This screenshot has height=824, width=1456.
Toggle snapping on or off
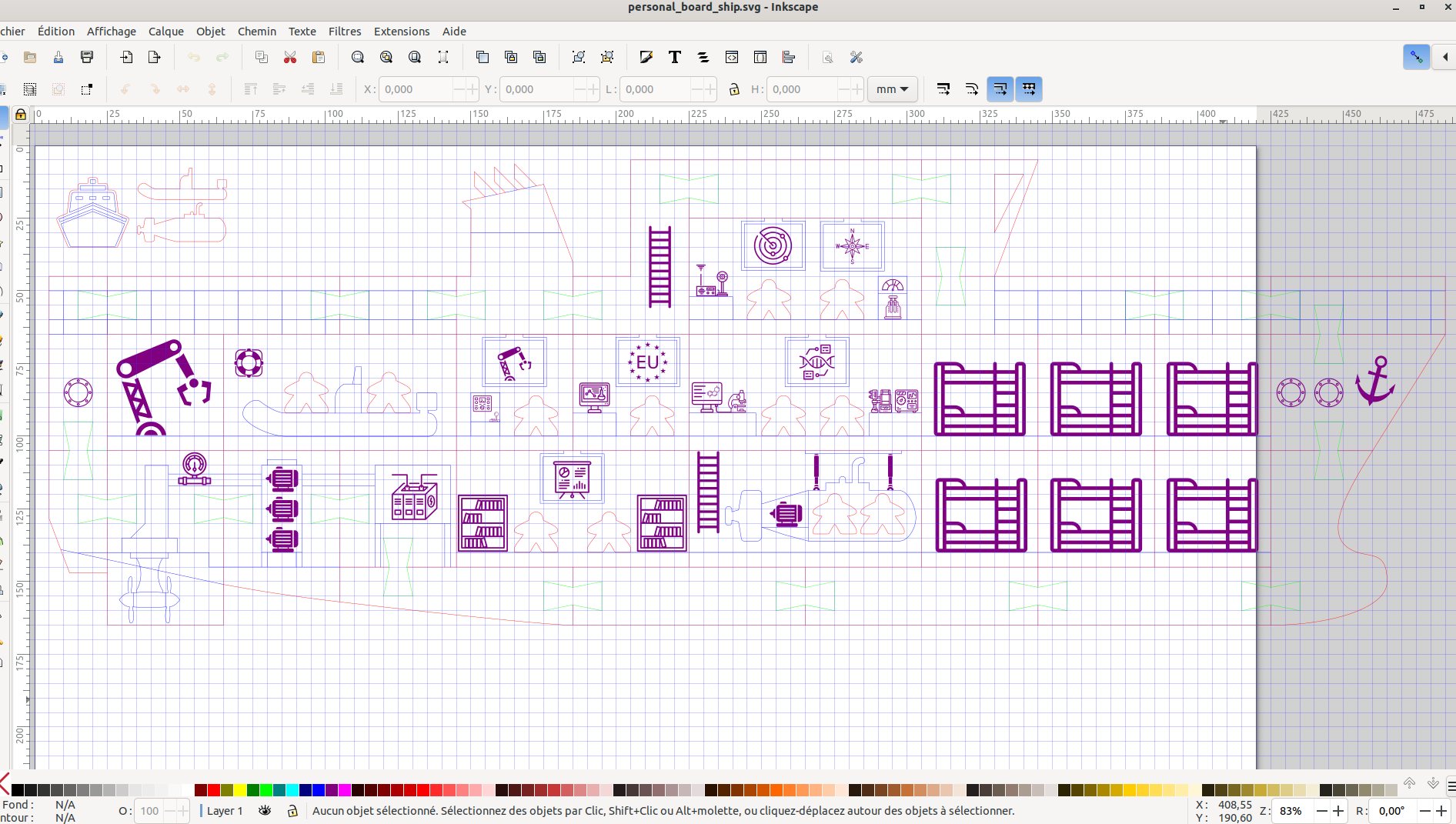tap(1417, 57)
